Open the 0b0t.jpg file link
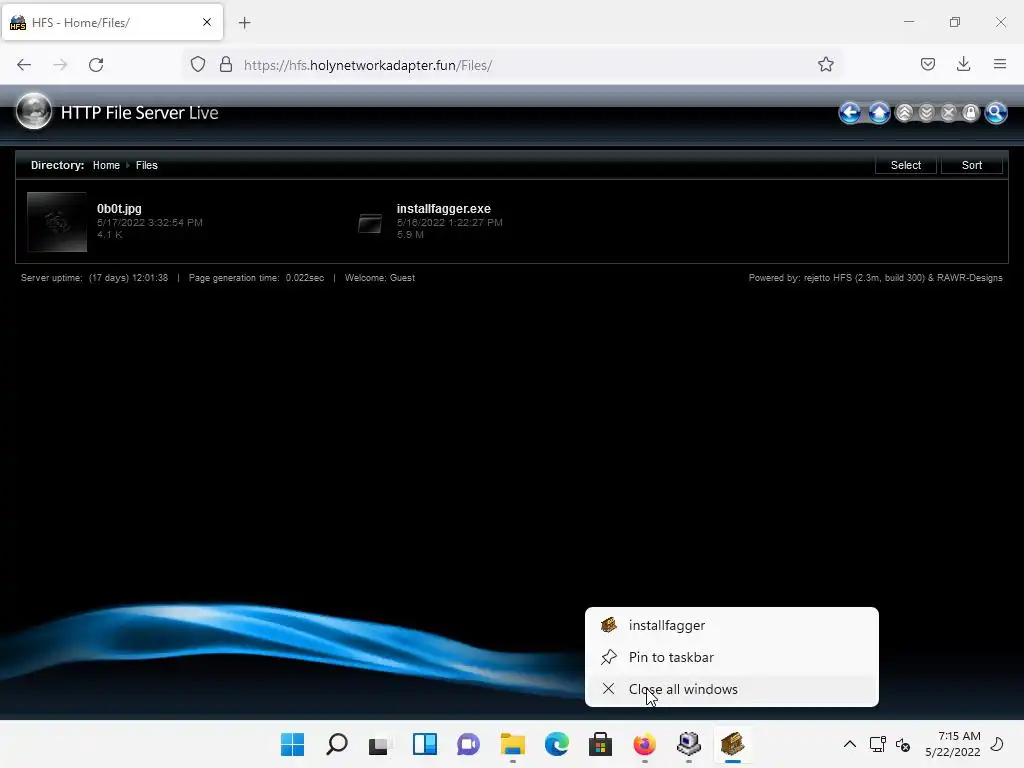Screen dimensions: 1024x768 coord(119,208)
